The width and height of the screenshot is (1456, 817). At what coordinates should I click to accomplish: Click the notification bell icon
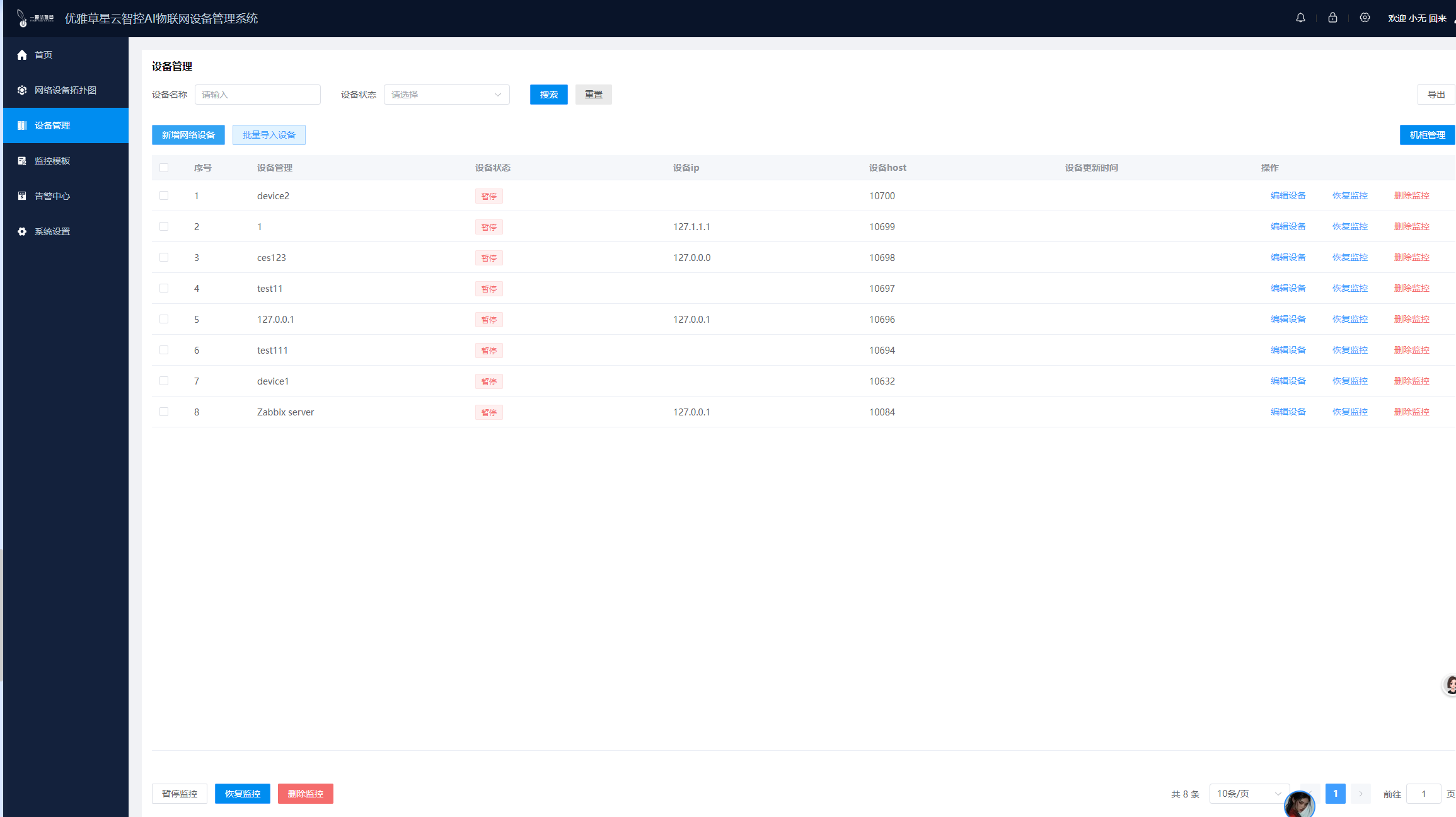pos(1300,18)
